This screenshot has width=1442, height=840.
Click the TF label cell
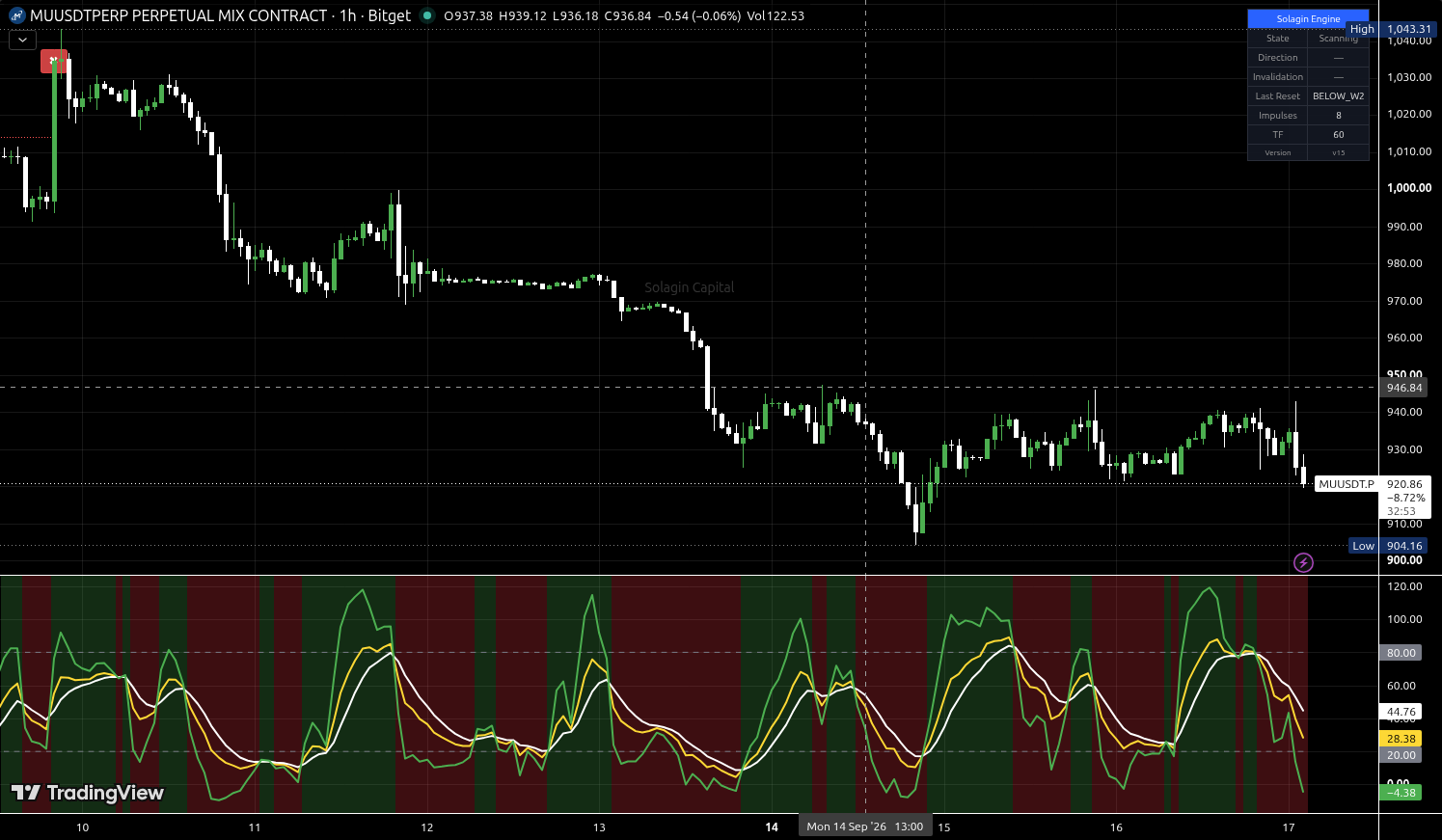tap(1277, 135)
